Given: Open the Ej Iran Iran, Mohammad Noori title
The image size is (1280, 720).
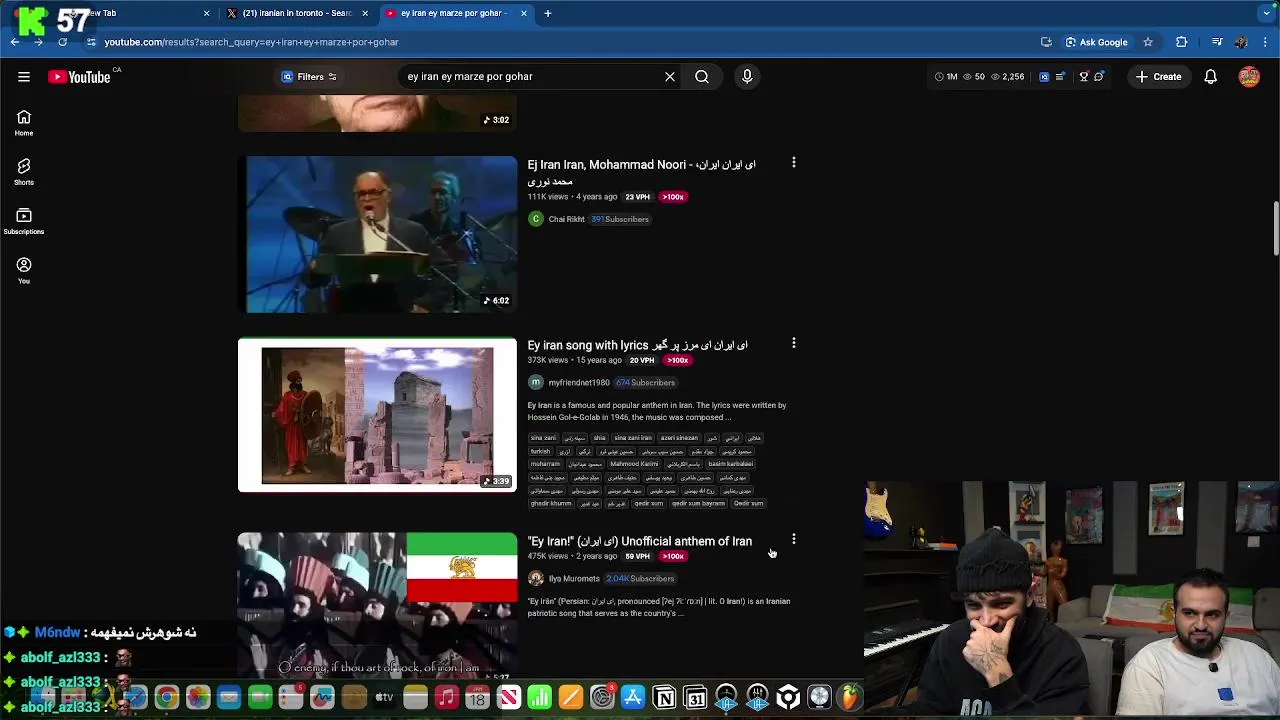Looking at the screenshot, I should [641, 172].
